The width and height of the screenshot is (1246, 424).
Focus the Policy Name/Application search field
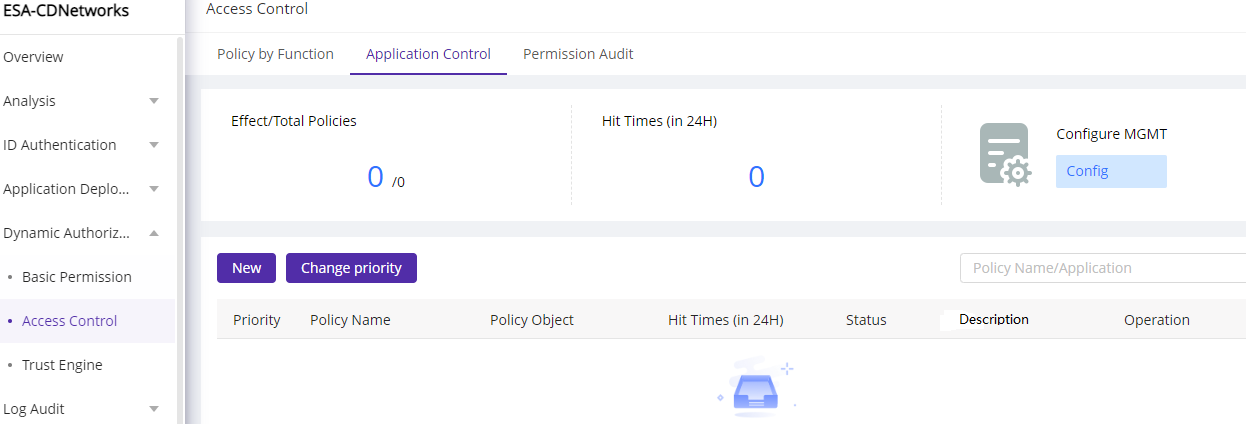(x=1102, y=268)
